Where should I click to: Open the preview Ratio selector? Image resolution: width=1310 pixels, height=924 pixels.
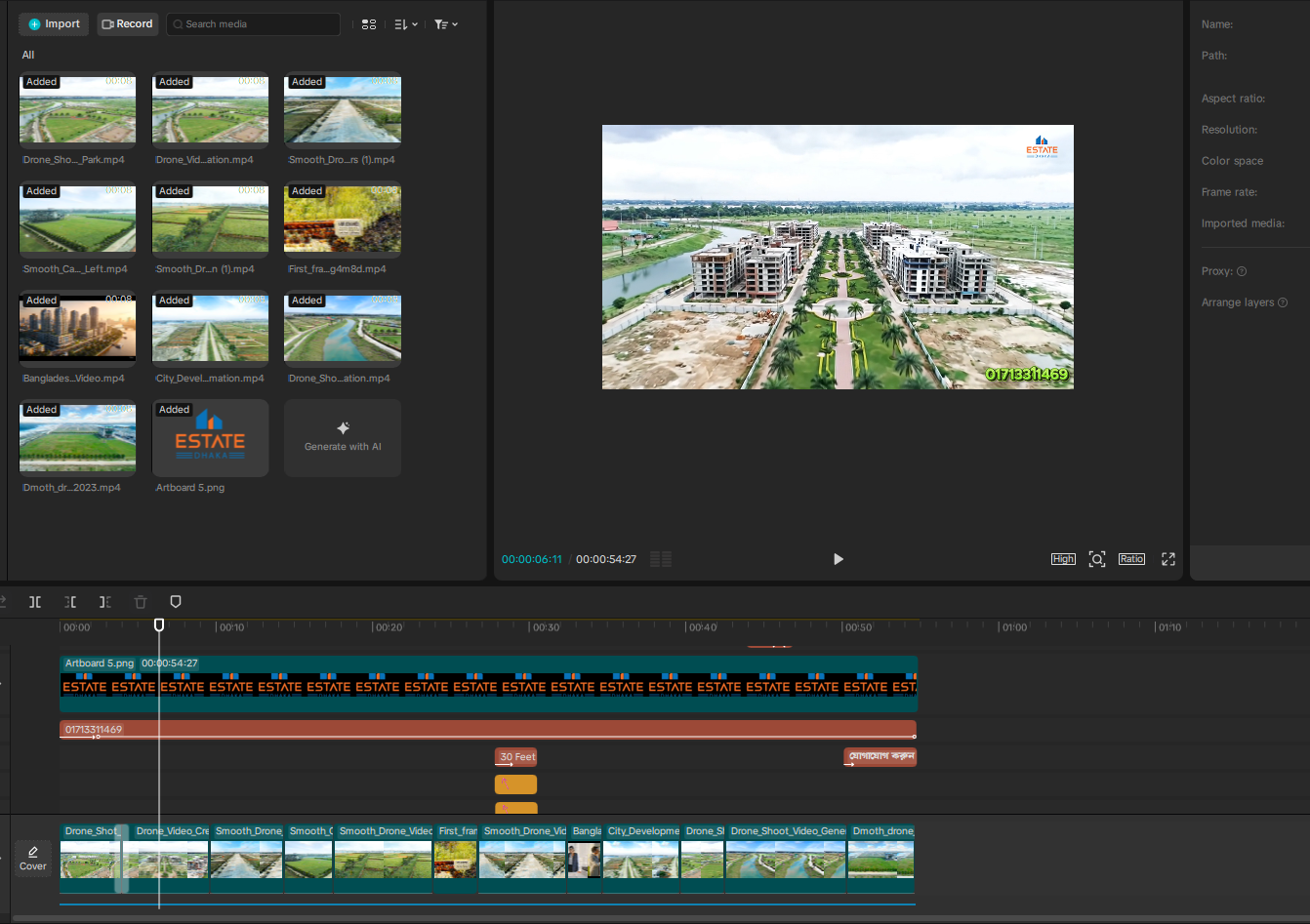point(1131,559)
